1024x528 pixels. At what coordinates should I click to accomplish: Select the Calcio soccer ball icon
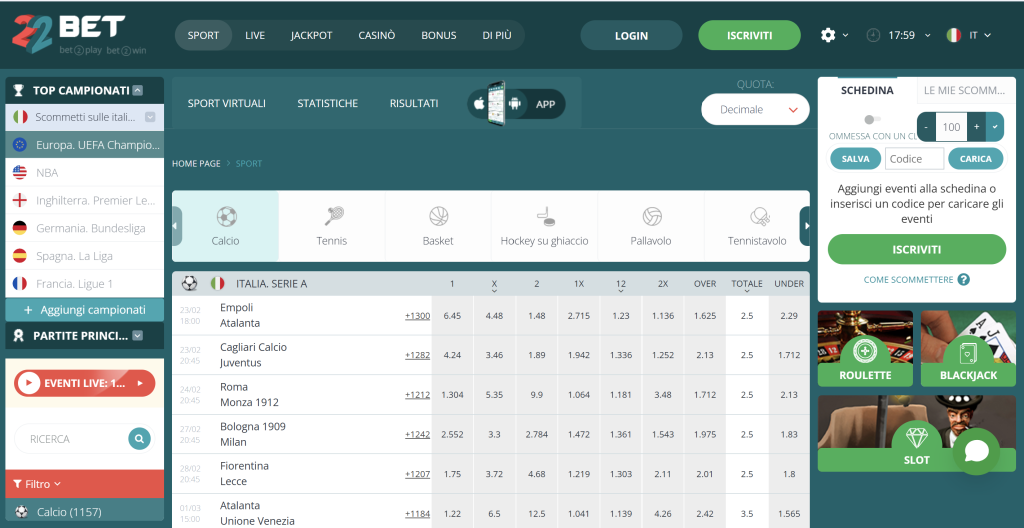coord(226,216)
